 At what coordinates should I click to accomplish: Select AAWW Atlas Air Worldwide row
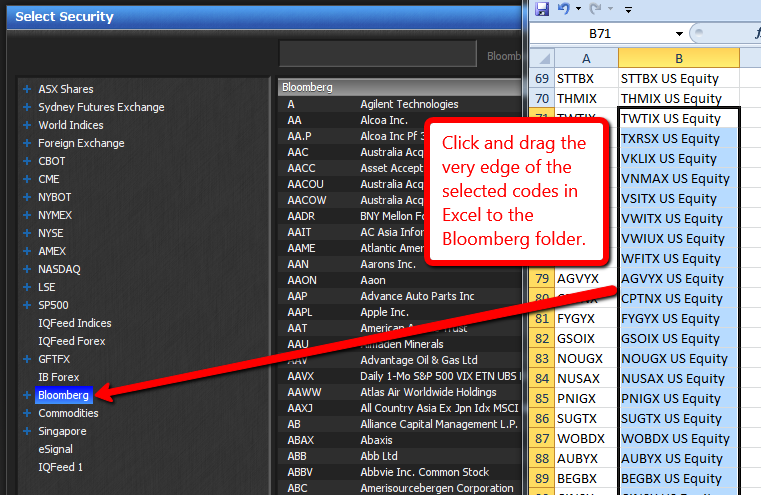click(x=399, y=393)
